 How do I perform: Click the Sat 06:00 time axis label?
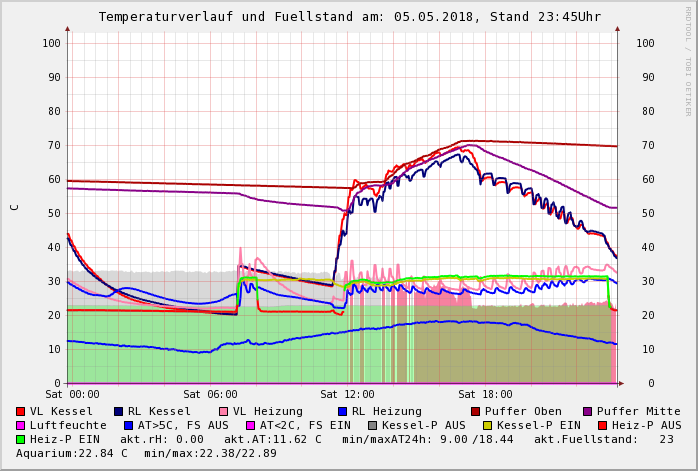[x=210, y=395]
